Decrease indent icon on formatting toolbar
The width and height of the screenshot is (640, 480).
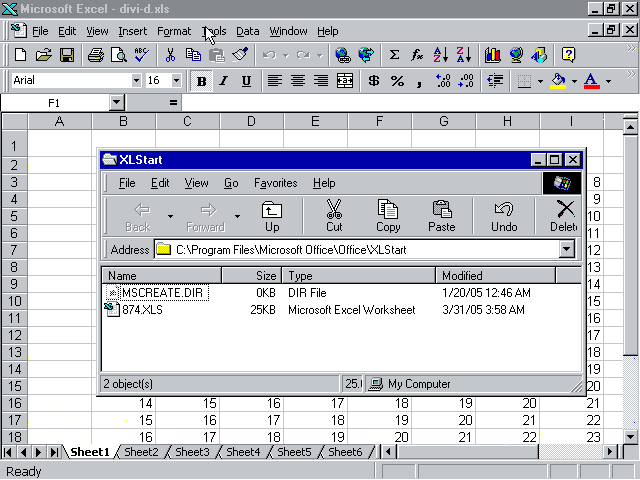pyautogui.click(x=495, y=81)
